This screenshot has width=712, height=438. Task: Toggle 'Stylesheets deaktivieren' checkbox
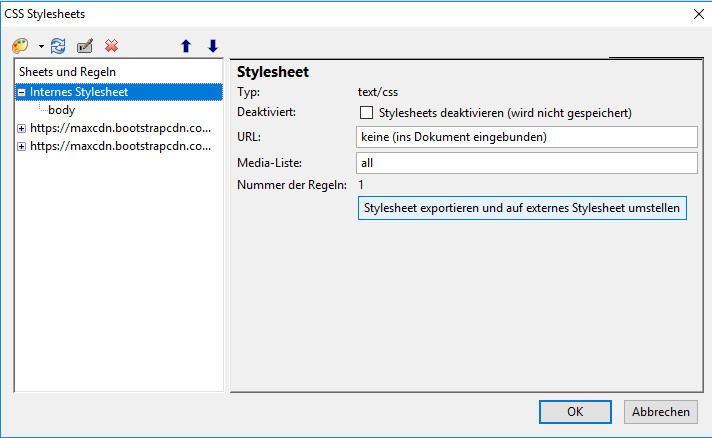pos(366,113)
